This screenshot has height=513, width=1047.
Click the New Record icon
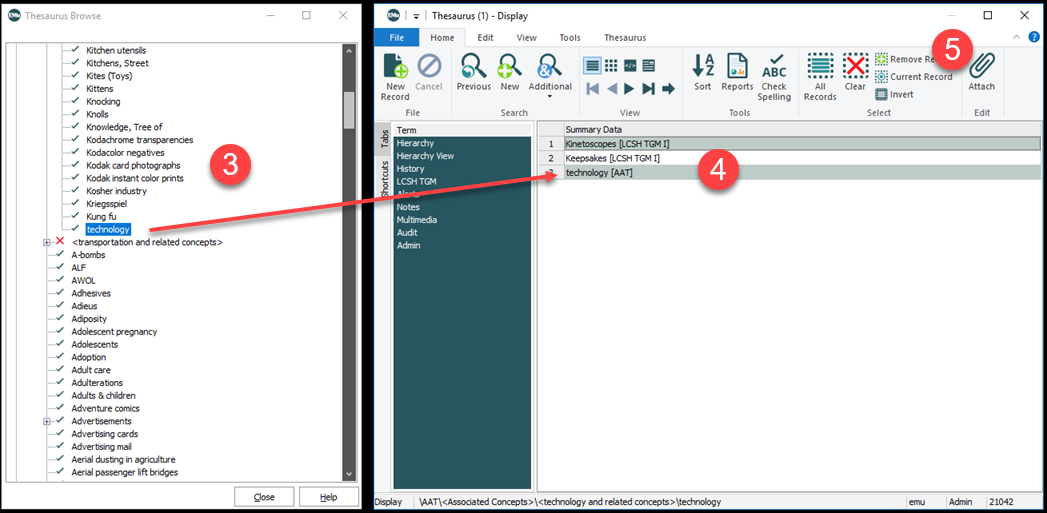(395, 68)
